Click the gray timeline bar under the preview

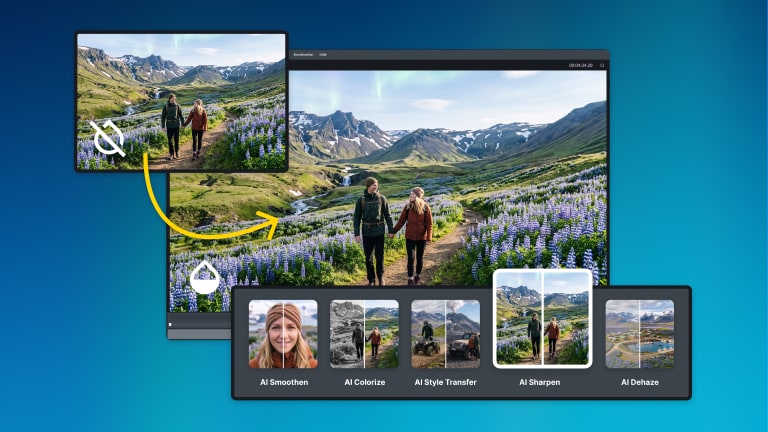pos(200,334)
